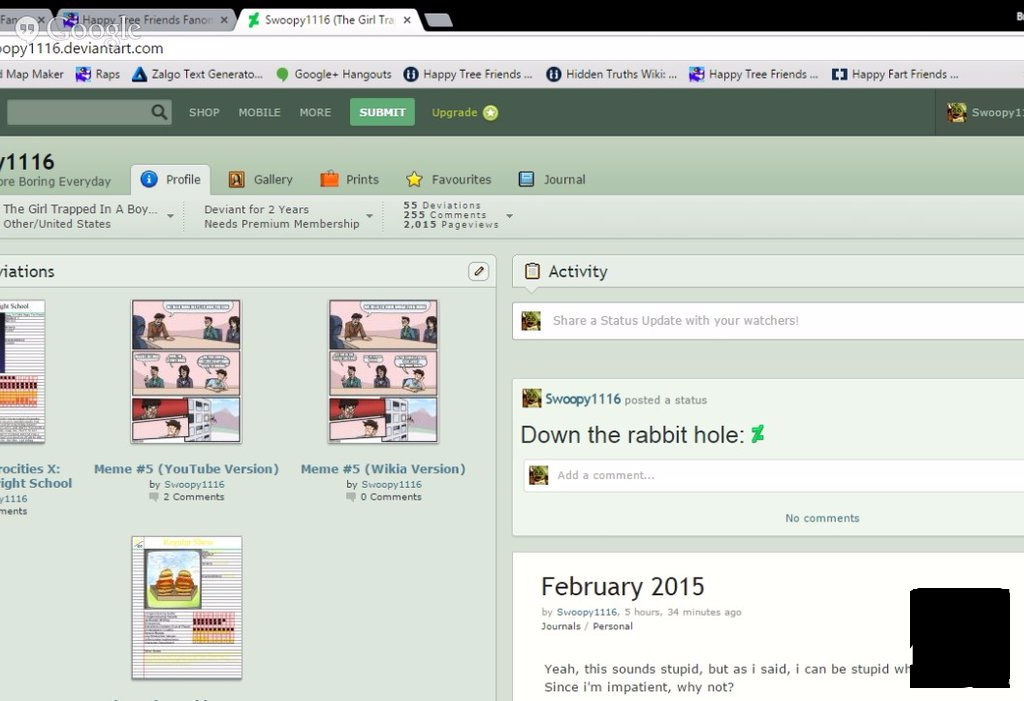This screenshot has height=701, width=1024.
Task: Open the Google+ Hangouts bookmark
Action: coord(334,74)
